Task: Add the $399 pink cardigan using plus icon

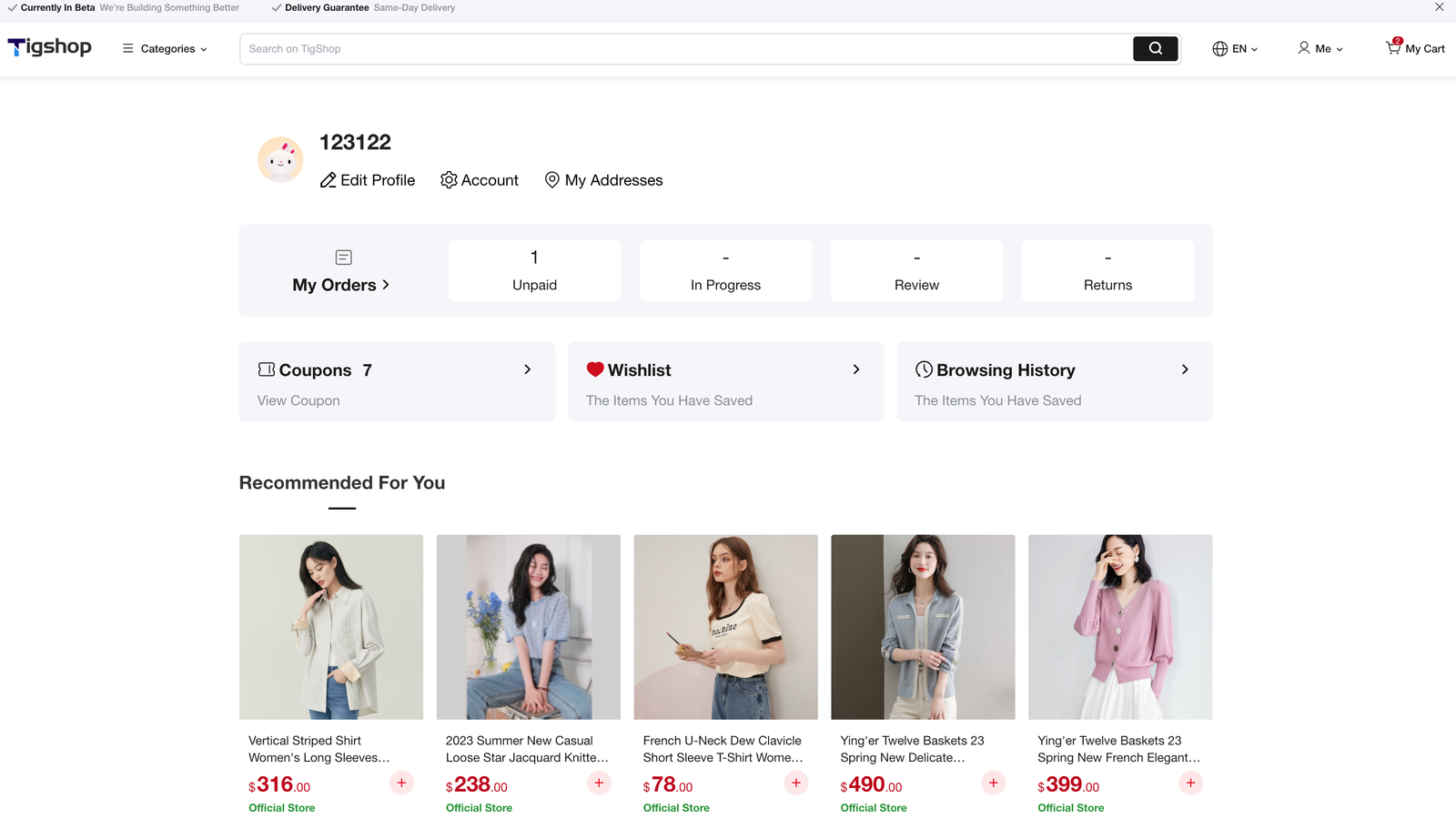Action: [1190, 783]
